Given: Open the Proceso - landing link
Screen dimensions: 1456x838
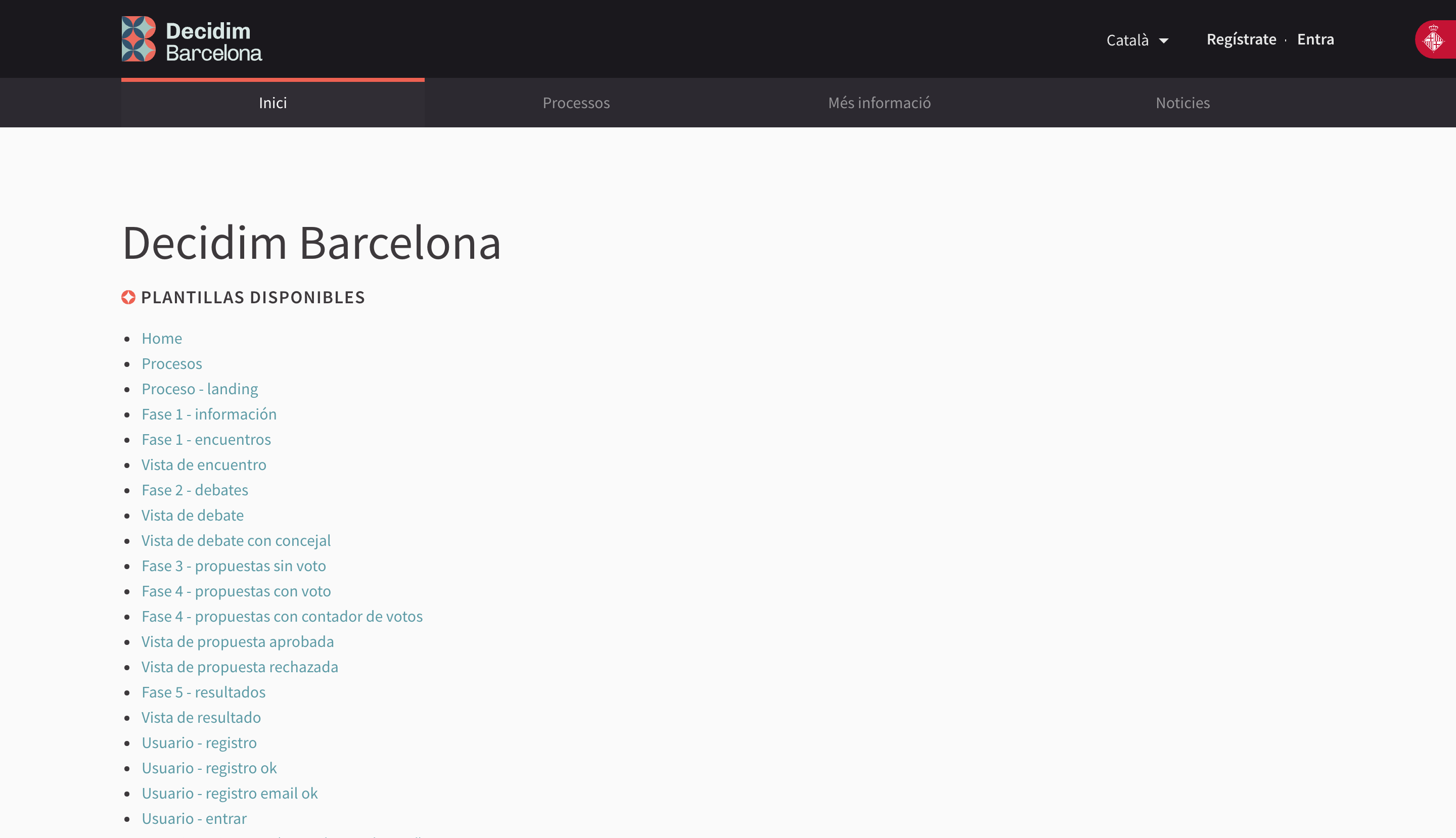Looking at the screenshot, I should (x=200, y=389).
